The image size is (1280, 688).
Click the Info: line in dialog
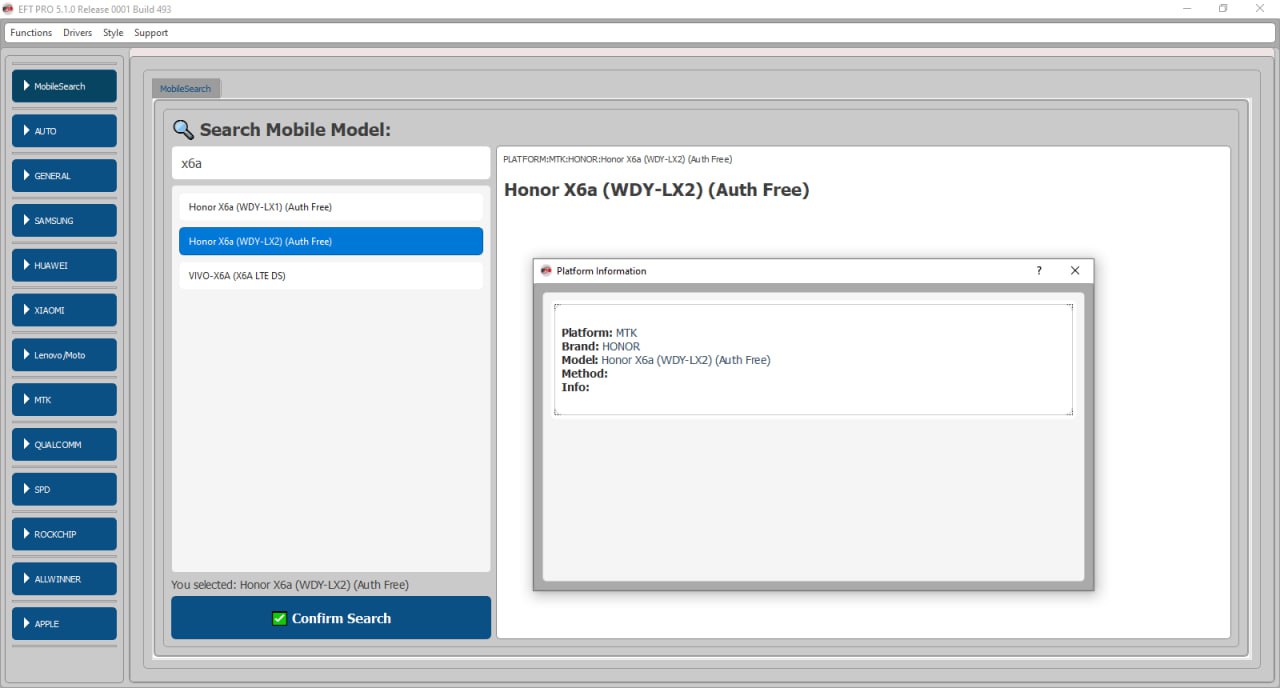pyautogui.click(x=576, y=387)
